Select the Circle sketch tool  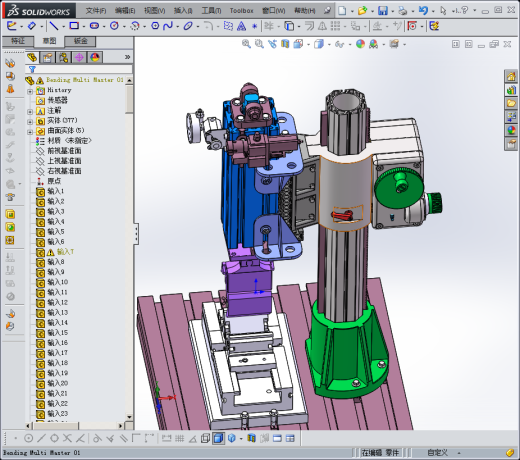[114, 26]
